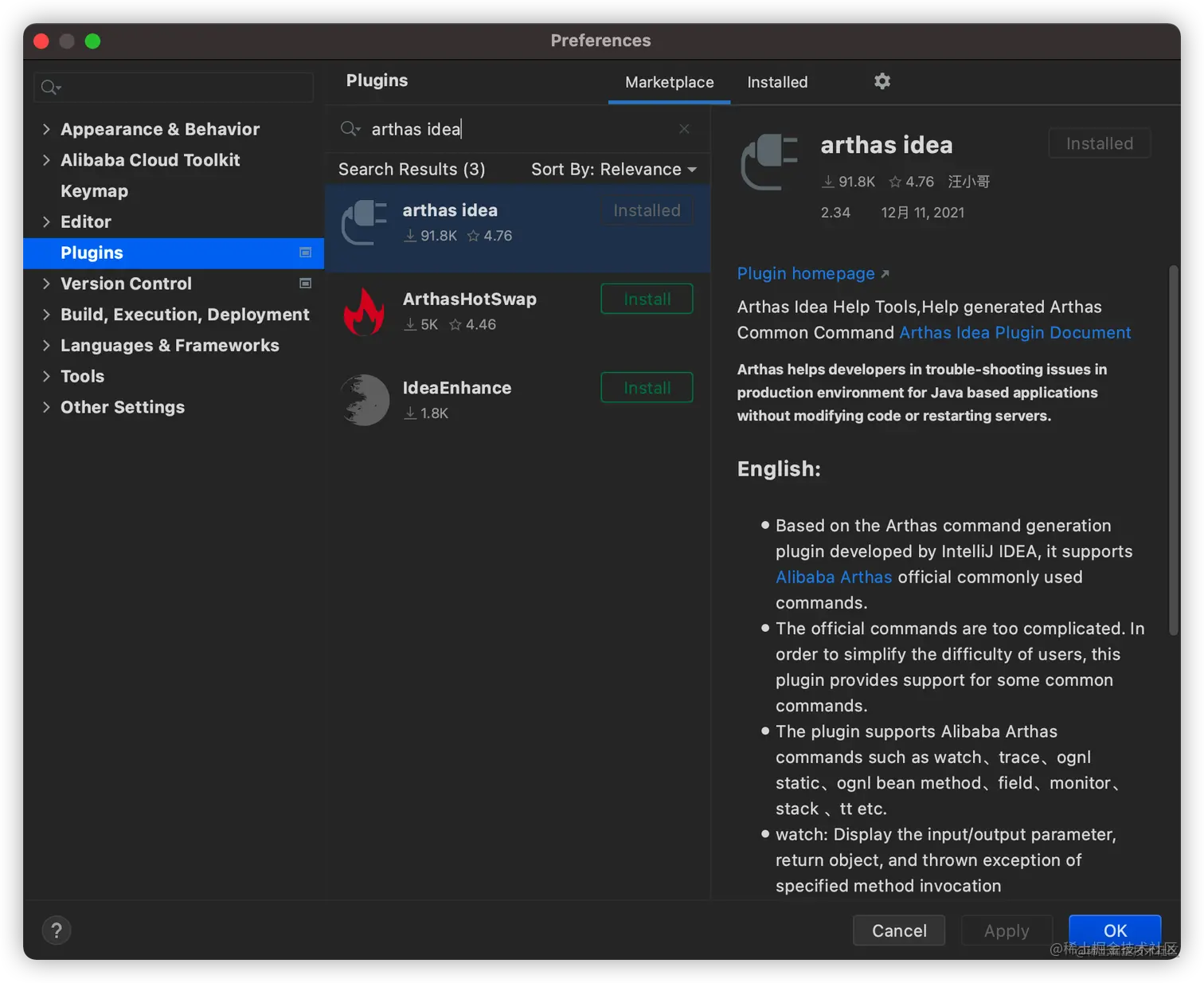This screenshot has width=1204, height=983.
Task: Expand Other Settings node
Action: click(x=46, y=407)
